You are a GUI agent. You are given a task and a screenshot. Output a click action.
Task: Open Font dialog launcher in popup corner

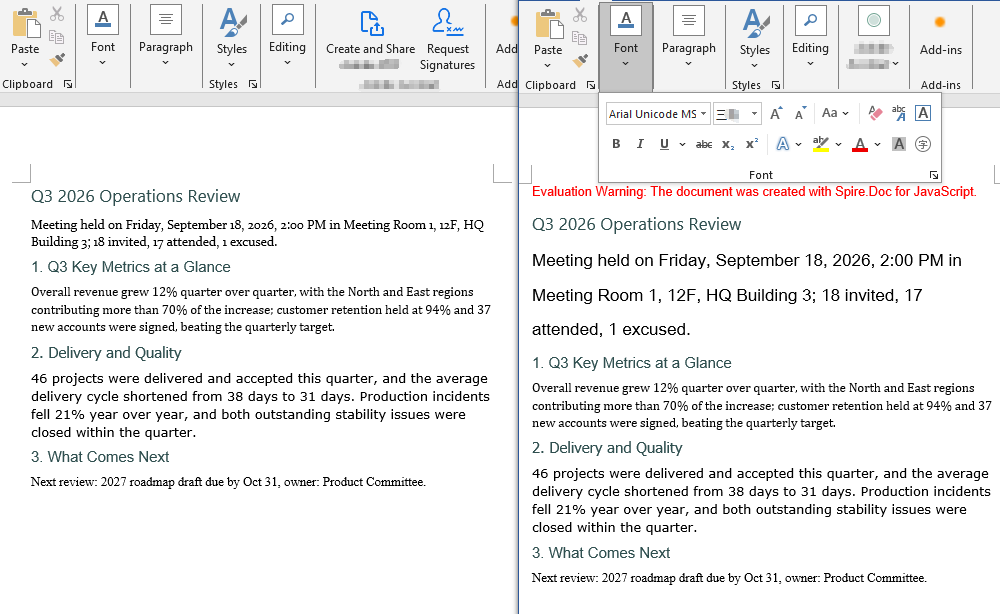(934, 175)
